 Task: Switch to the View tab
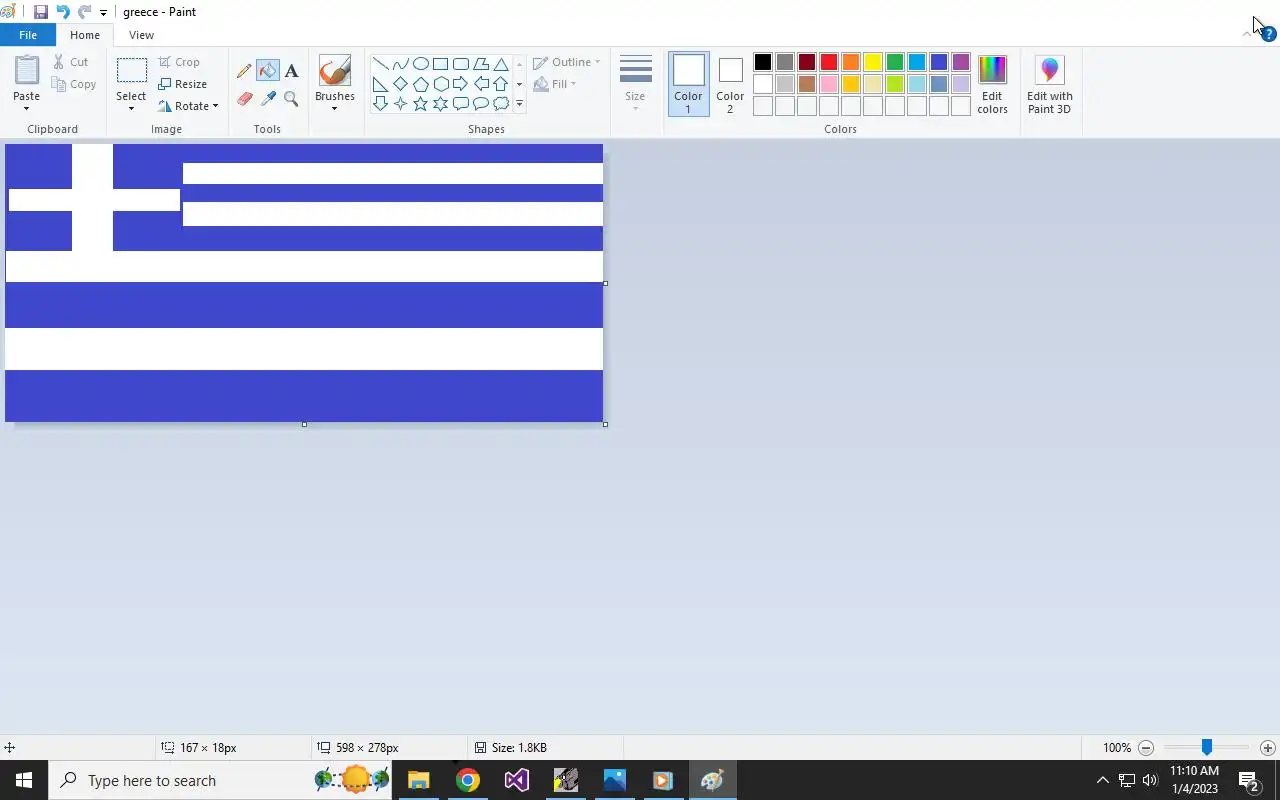[x=141, y=35]
